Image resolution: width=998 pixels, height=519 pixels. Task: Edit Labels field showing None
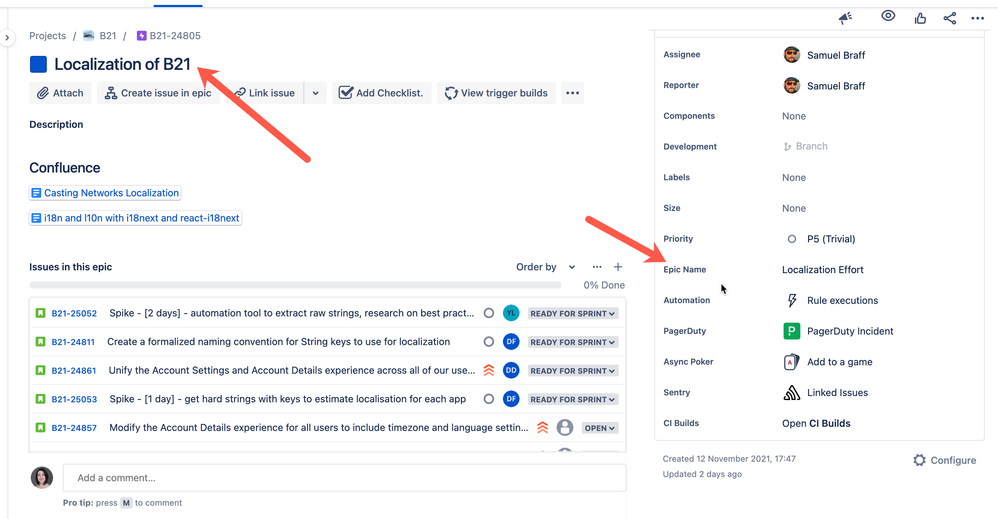click(794, 178)
